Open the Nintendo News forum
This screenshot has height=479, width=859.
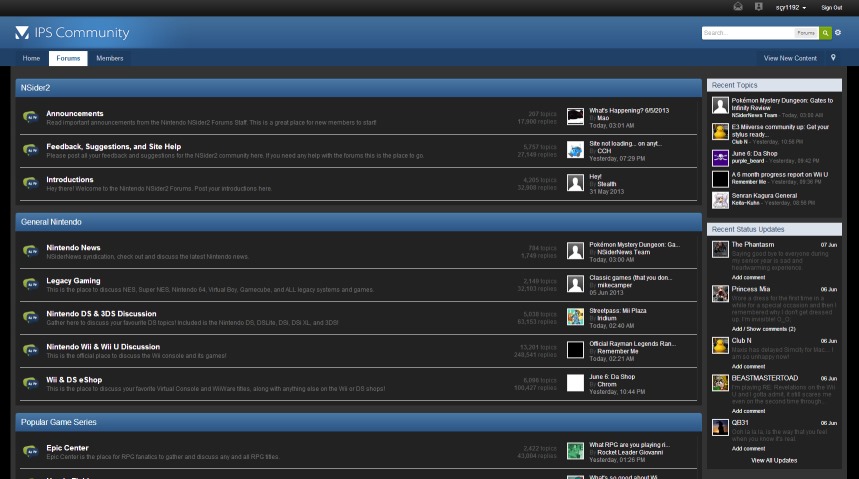tap(73, 248)
